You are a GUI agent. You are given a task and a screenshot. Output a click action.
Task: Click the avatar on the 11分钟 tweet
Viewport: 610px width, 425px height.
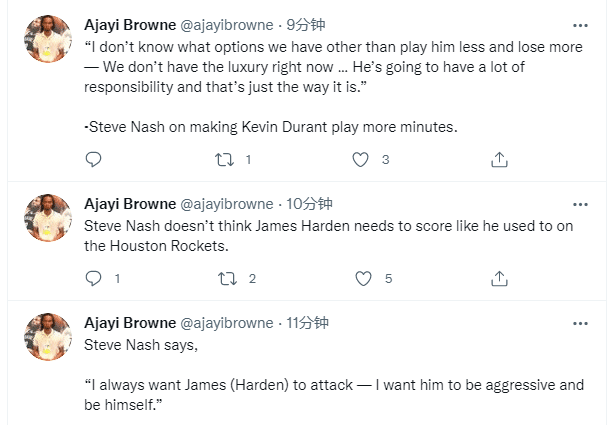pos(48,338)
